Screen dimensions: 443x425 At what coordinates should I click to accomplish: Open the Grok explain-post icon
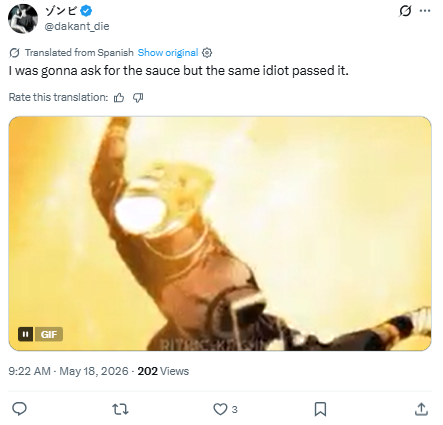[x=405, y=11]
